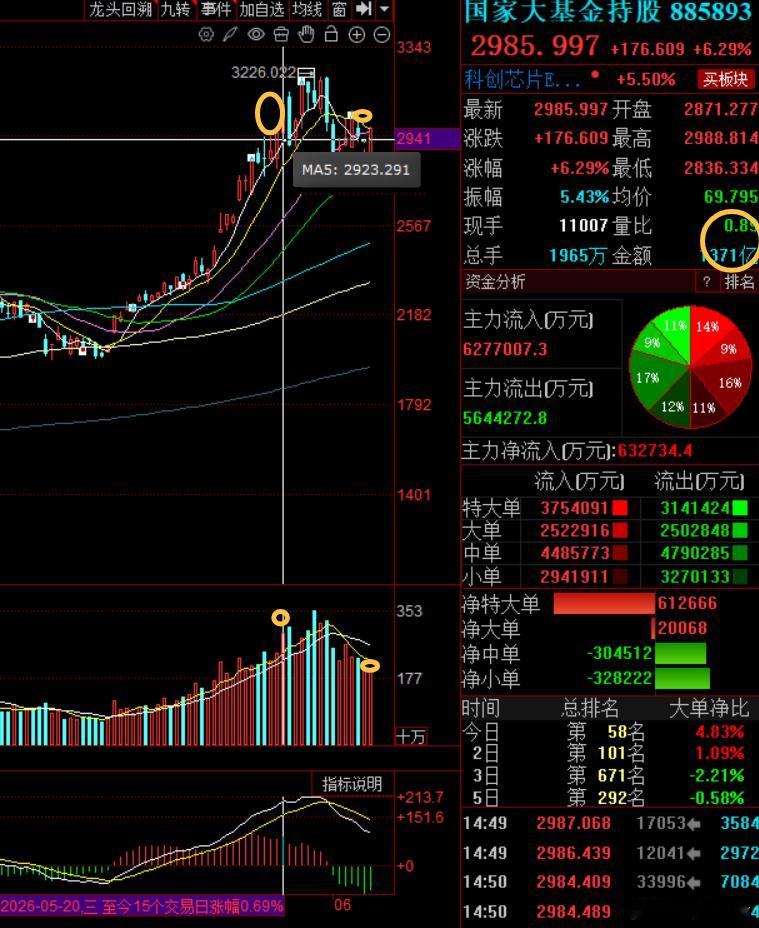
Task: Click the 最低 2836.334 value
Action: [x=721, y=167]
